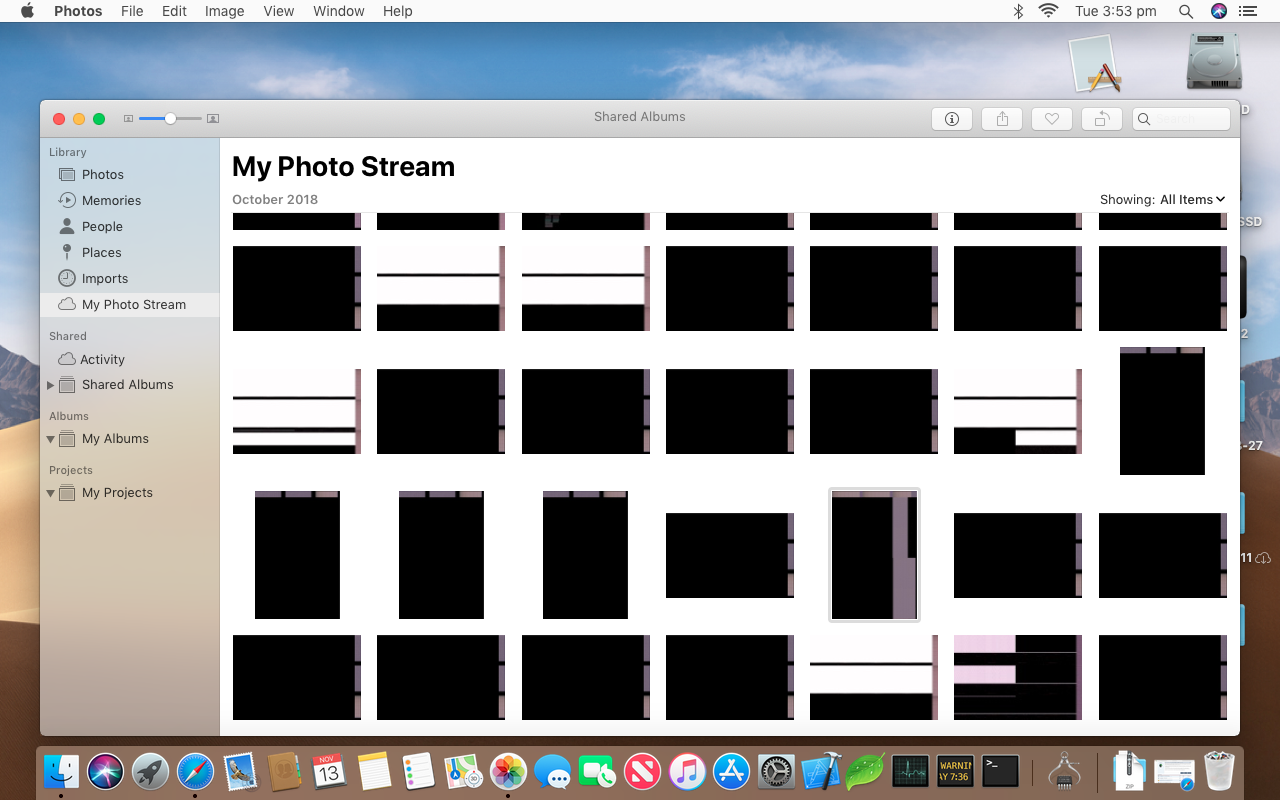This screenshot has width=1280, height=800.
Task: Open Messages from the Dock
Action: (x=552, y=771)
